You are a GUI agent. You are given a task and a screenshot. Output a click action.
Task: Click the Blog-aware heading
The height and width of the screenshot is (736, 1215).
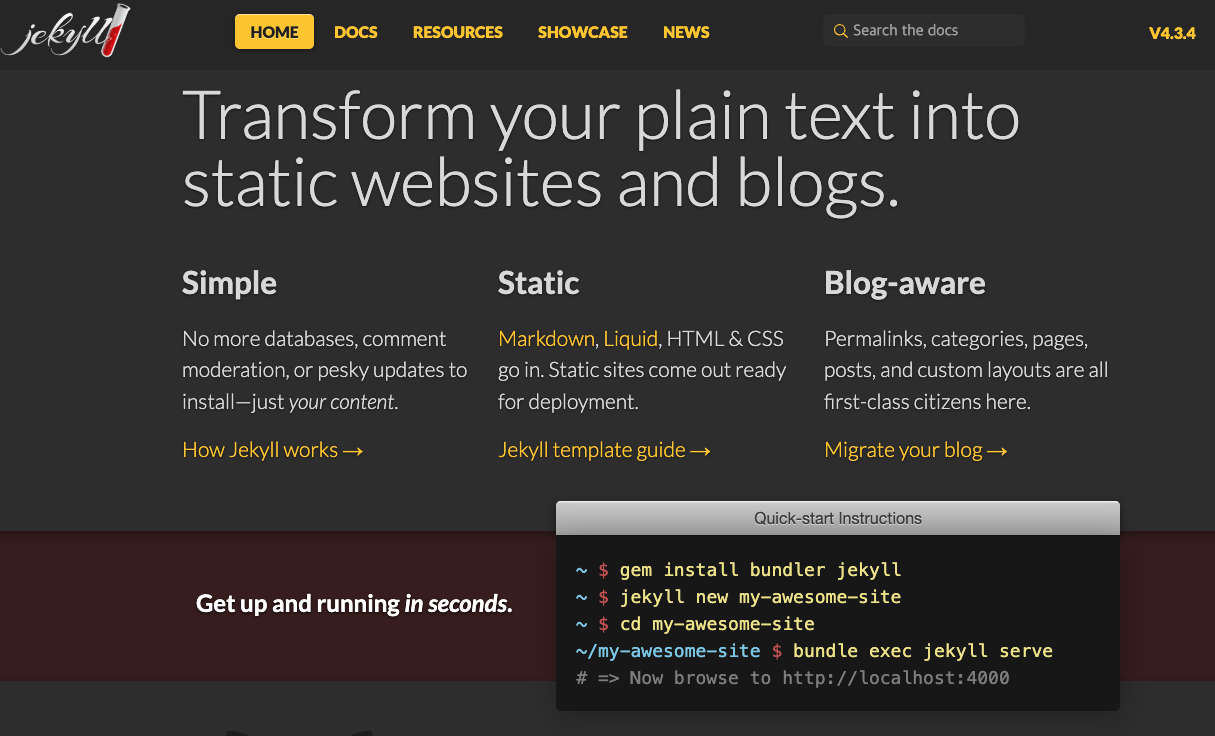click(x=905, y=283)
